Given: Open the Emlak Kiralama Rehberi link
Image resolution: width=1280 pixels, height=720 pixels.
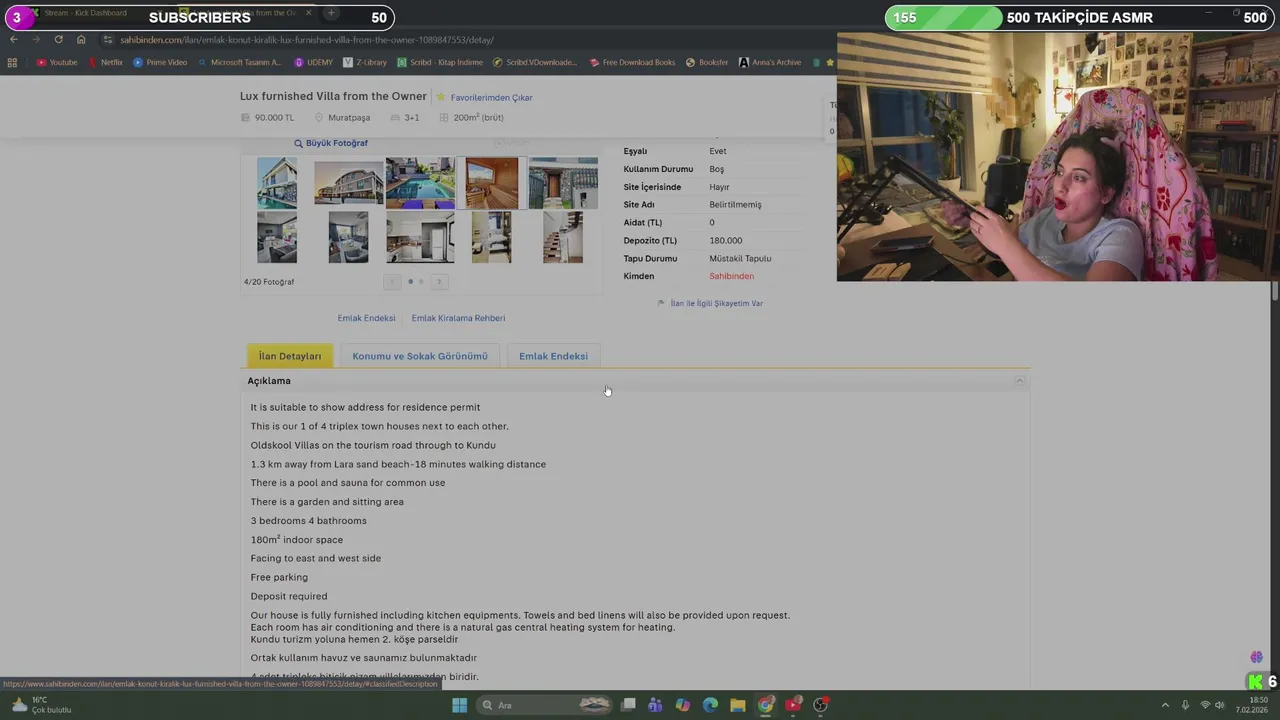Looking at the screenshot, I should [x=458, y=318].
